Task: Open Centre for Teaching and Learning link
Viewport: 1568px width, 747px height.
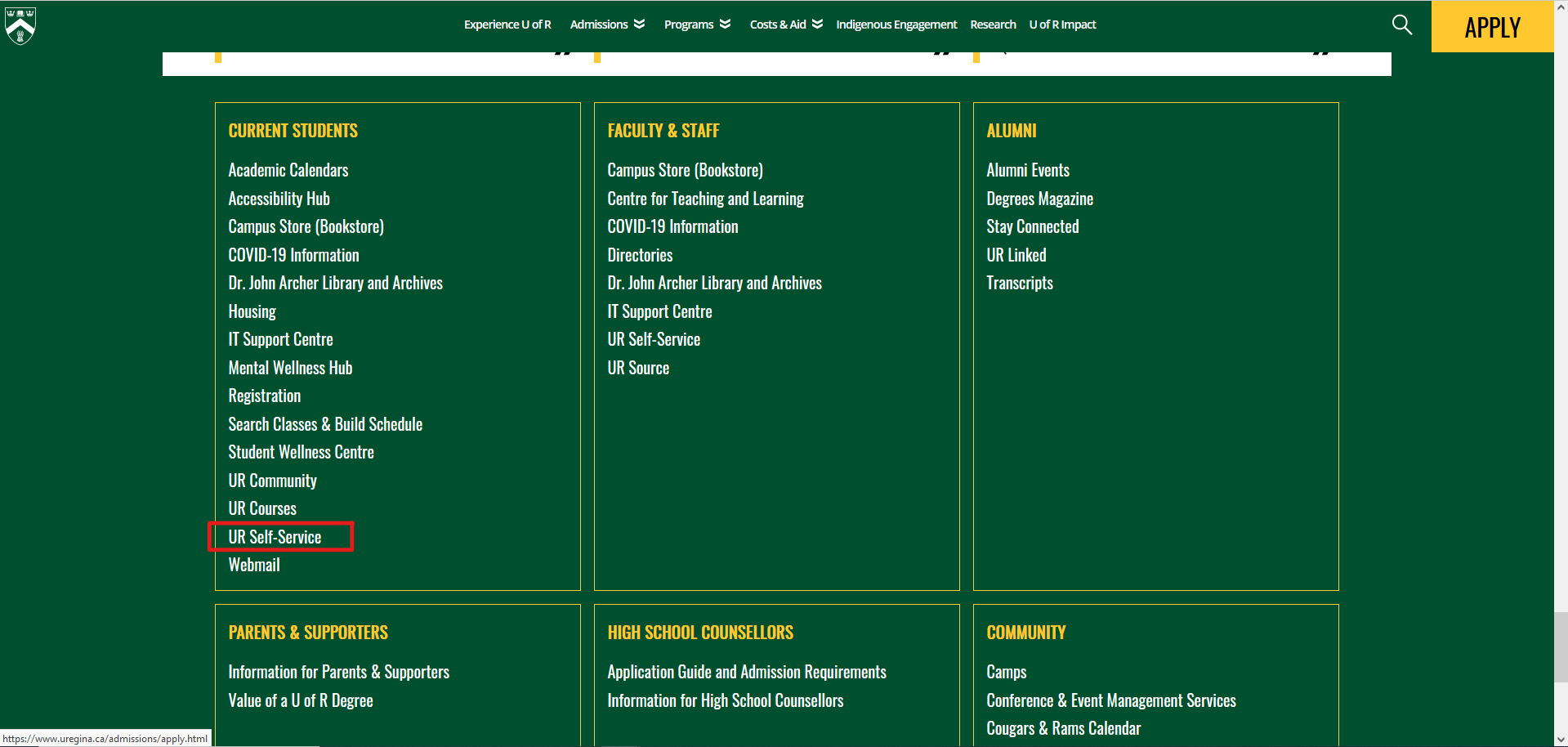Action: pos(706,199)
